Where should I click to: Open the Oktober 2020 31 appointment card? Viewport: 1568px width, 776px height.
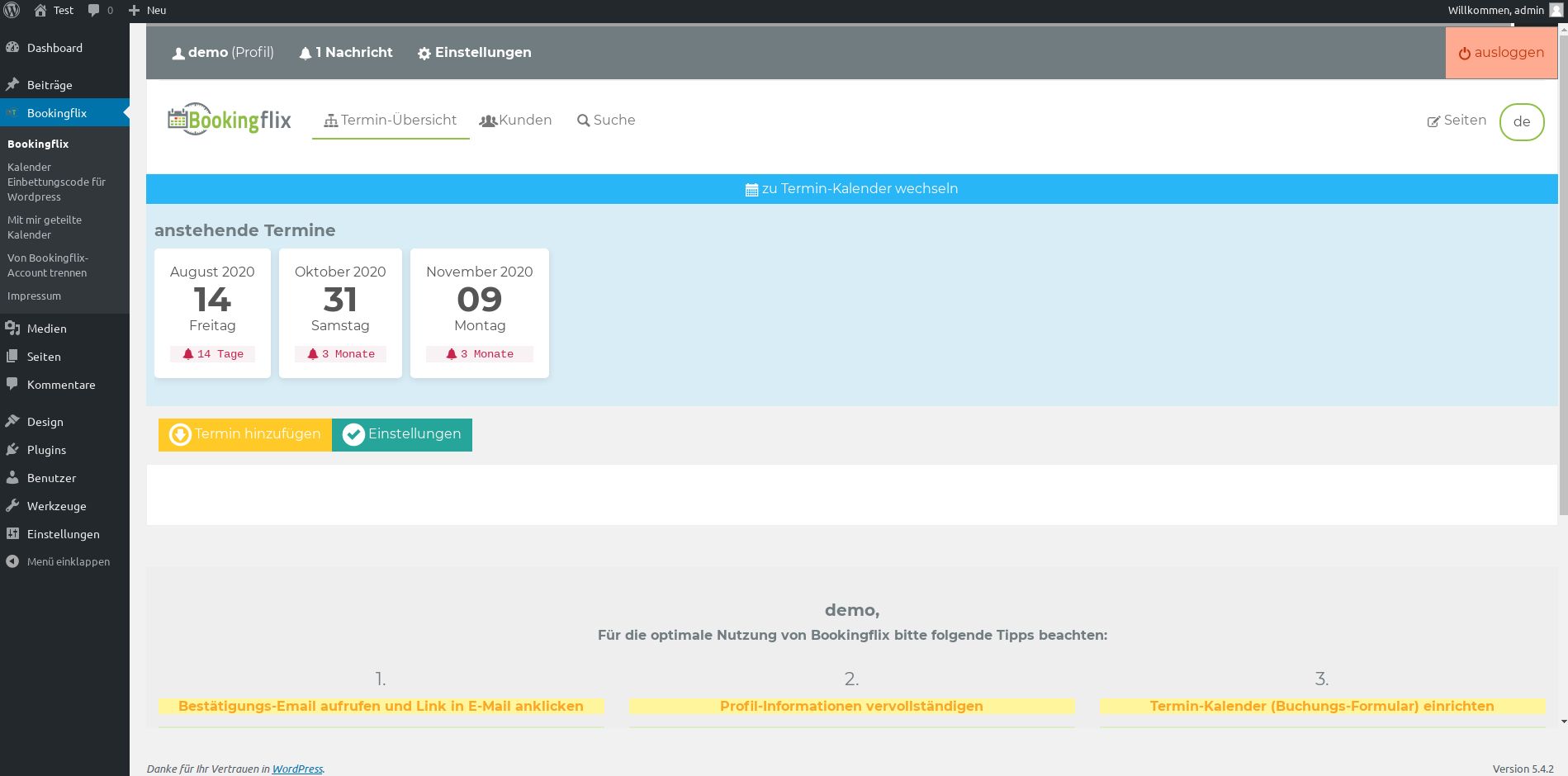[340, 313]
